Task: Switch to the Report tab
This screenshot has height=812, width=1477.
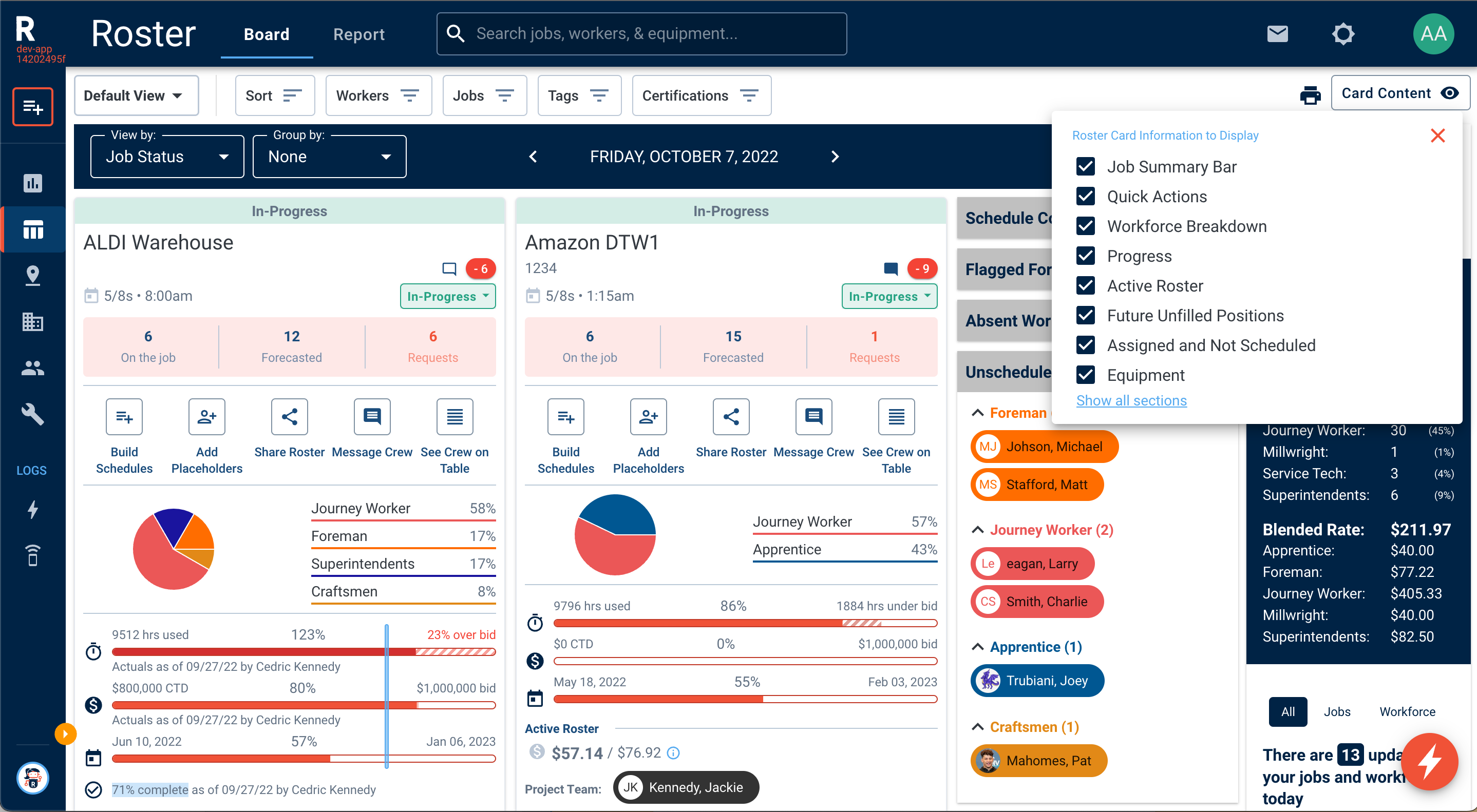Action: [x=359, y=34]
